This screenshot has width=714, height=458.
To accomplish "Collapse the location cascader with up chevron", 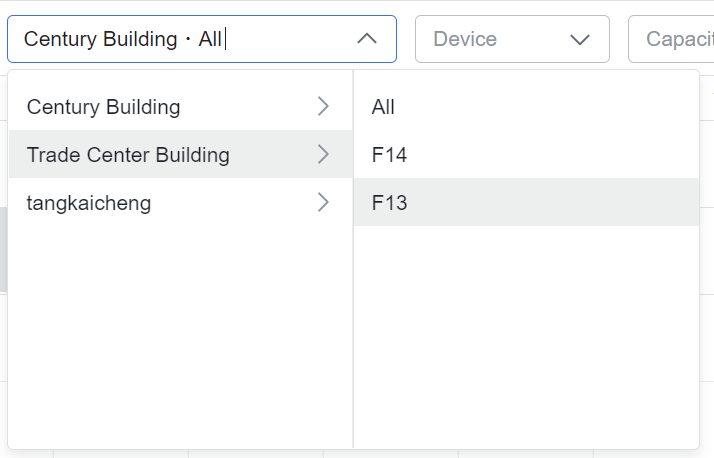I will tap(367, 39).
